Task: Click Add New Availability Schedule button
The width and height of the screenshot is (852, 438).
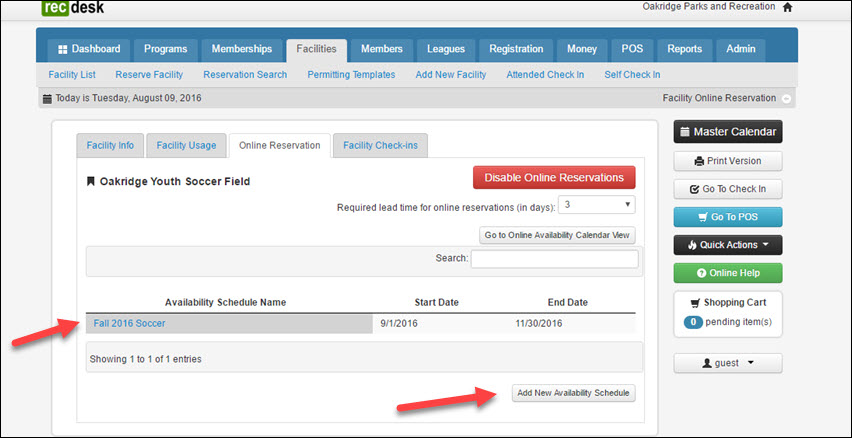Action: (573, 393)
